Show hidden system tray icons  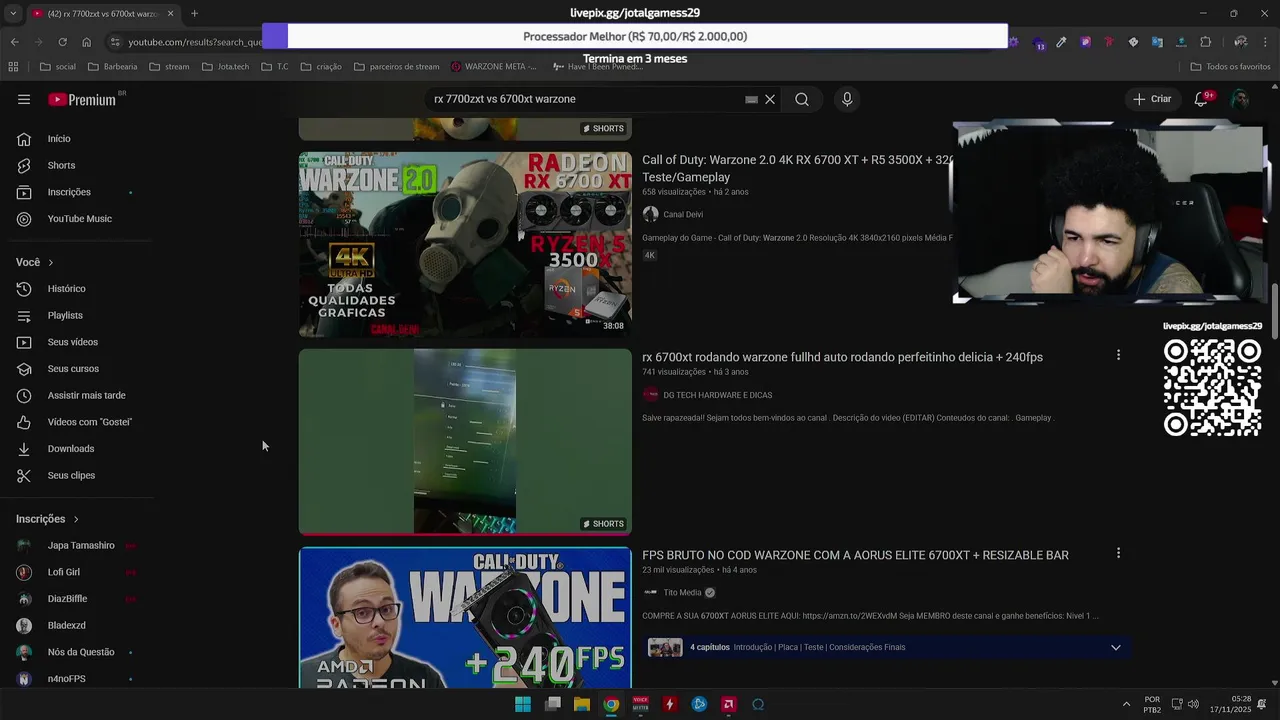(1126, 704)
